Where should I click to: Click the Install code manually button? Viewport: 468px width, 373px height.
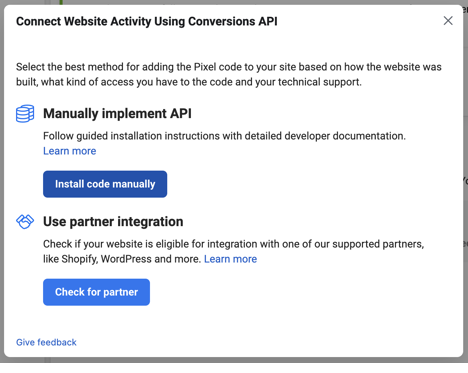(x=105, y=184)
